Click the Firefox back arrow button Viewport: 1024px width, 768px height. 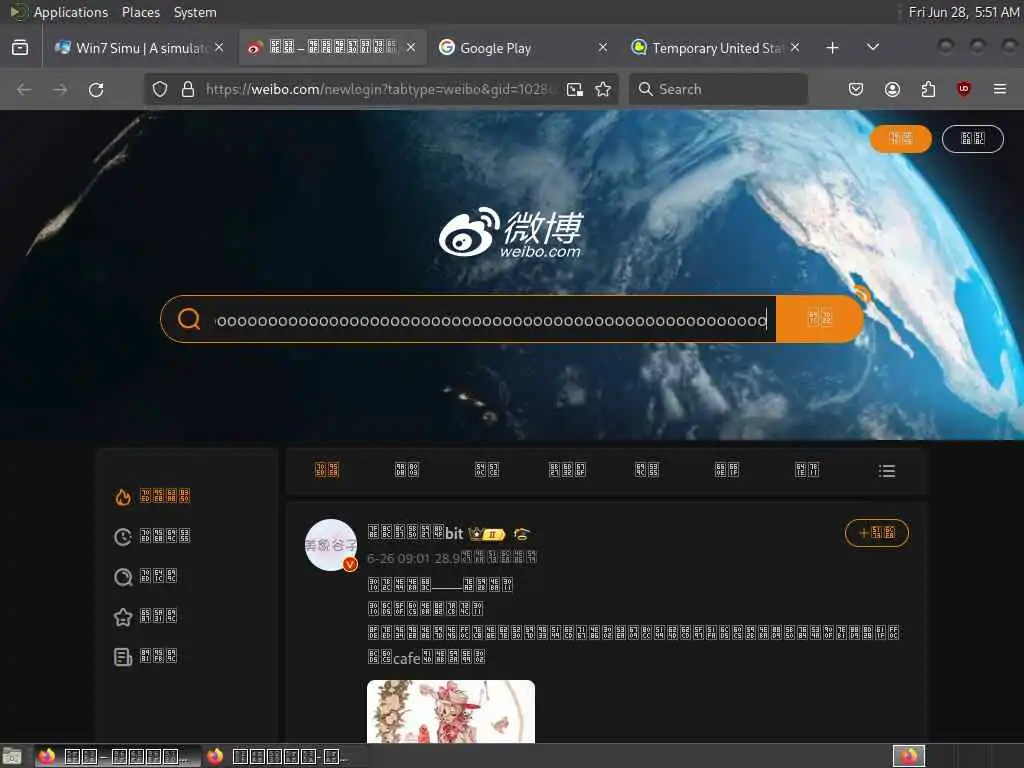point(24,89)
